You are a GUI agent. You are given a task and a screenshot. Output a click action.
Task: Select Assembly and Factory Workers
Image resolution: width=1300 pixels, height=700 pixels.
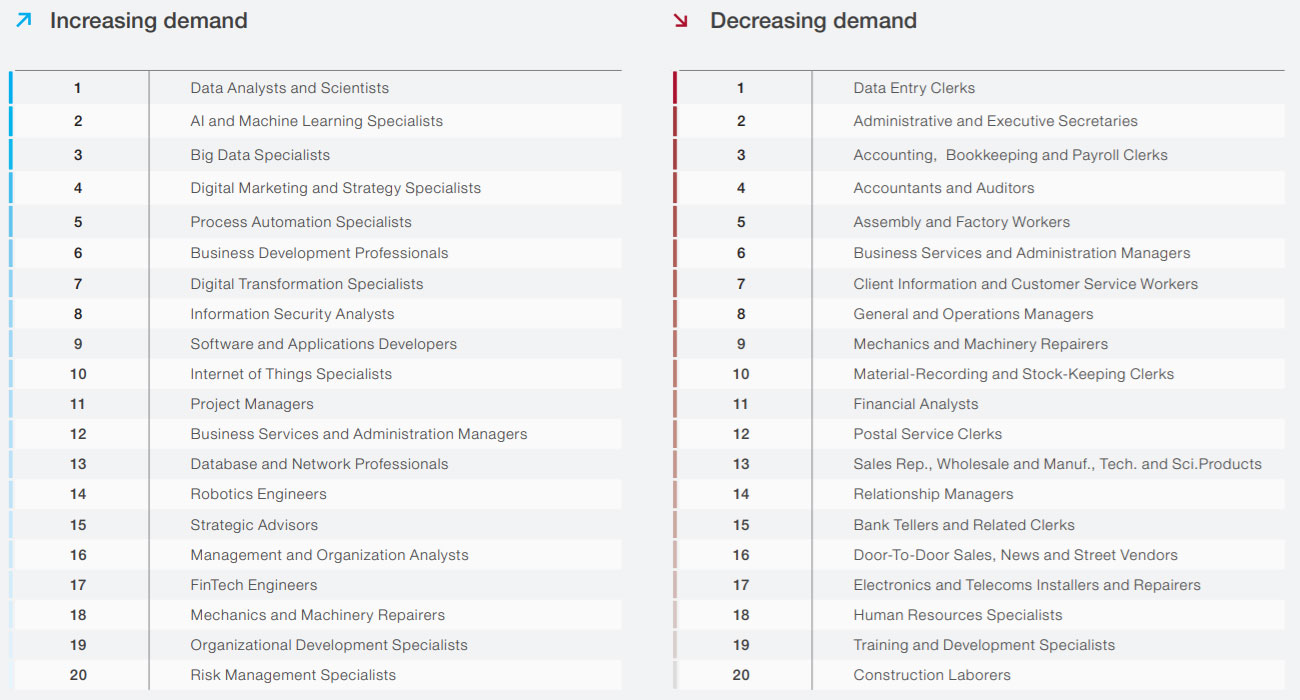[961, 222]
